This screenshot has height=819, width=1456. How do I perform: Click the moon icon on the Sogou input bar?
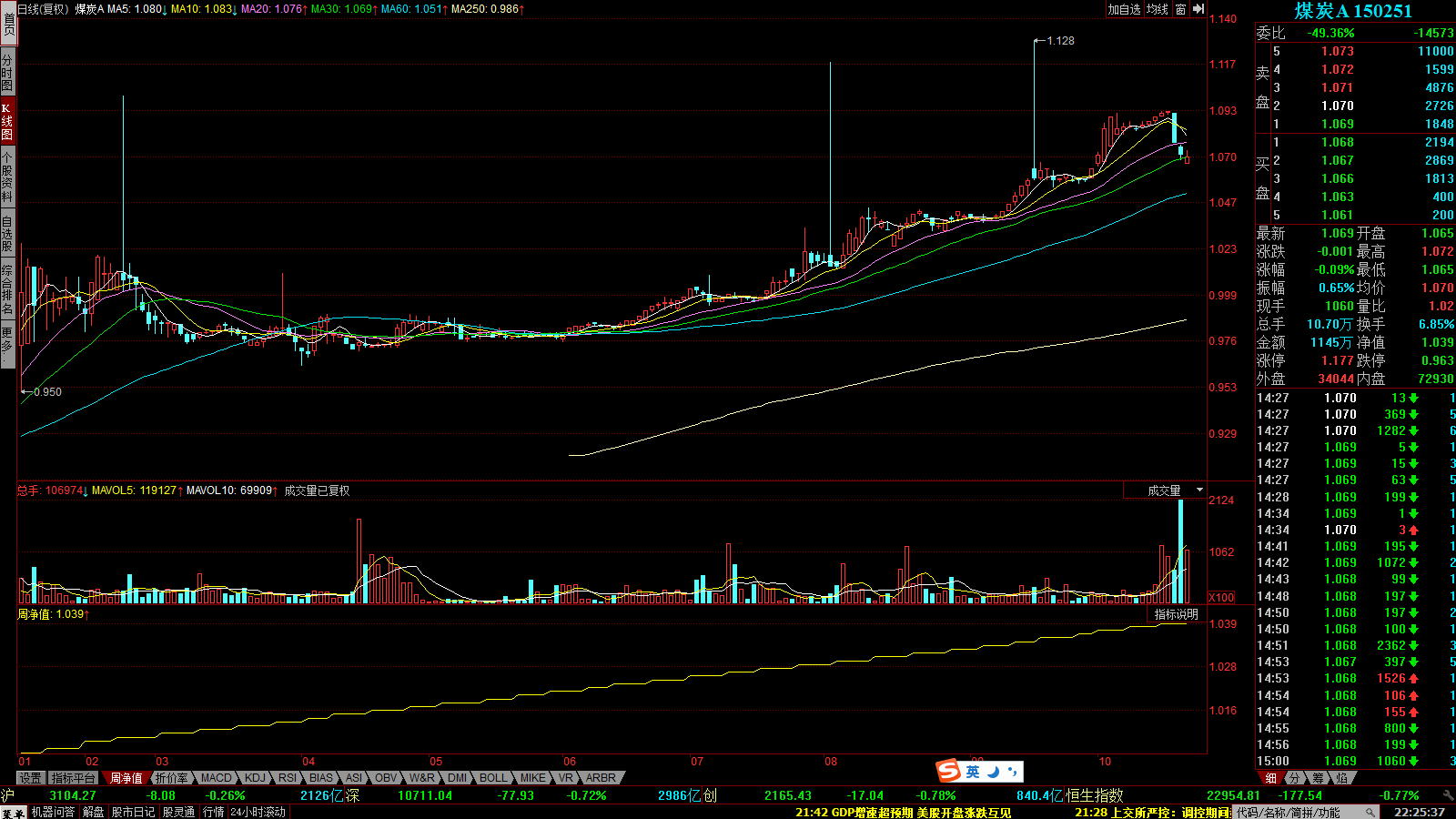pos(993,772)
